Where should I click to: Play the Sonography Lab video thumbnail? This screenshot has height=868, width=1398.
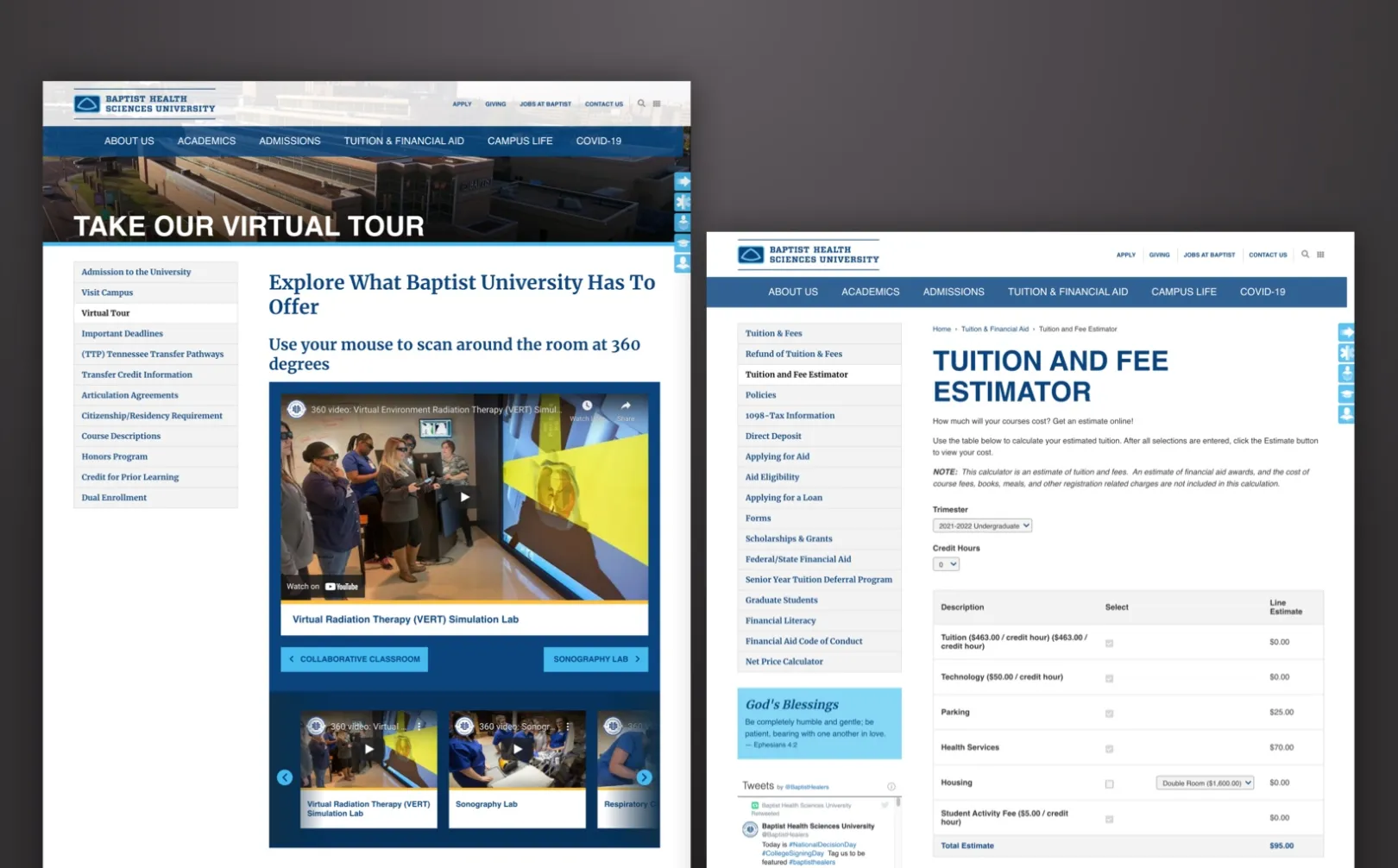(x=517, y=749)
